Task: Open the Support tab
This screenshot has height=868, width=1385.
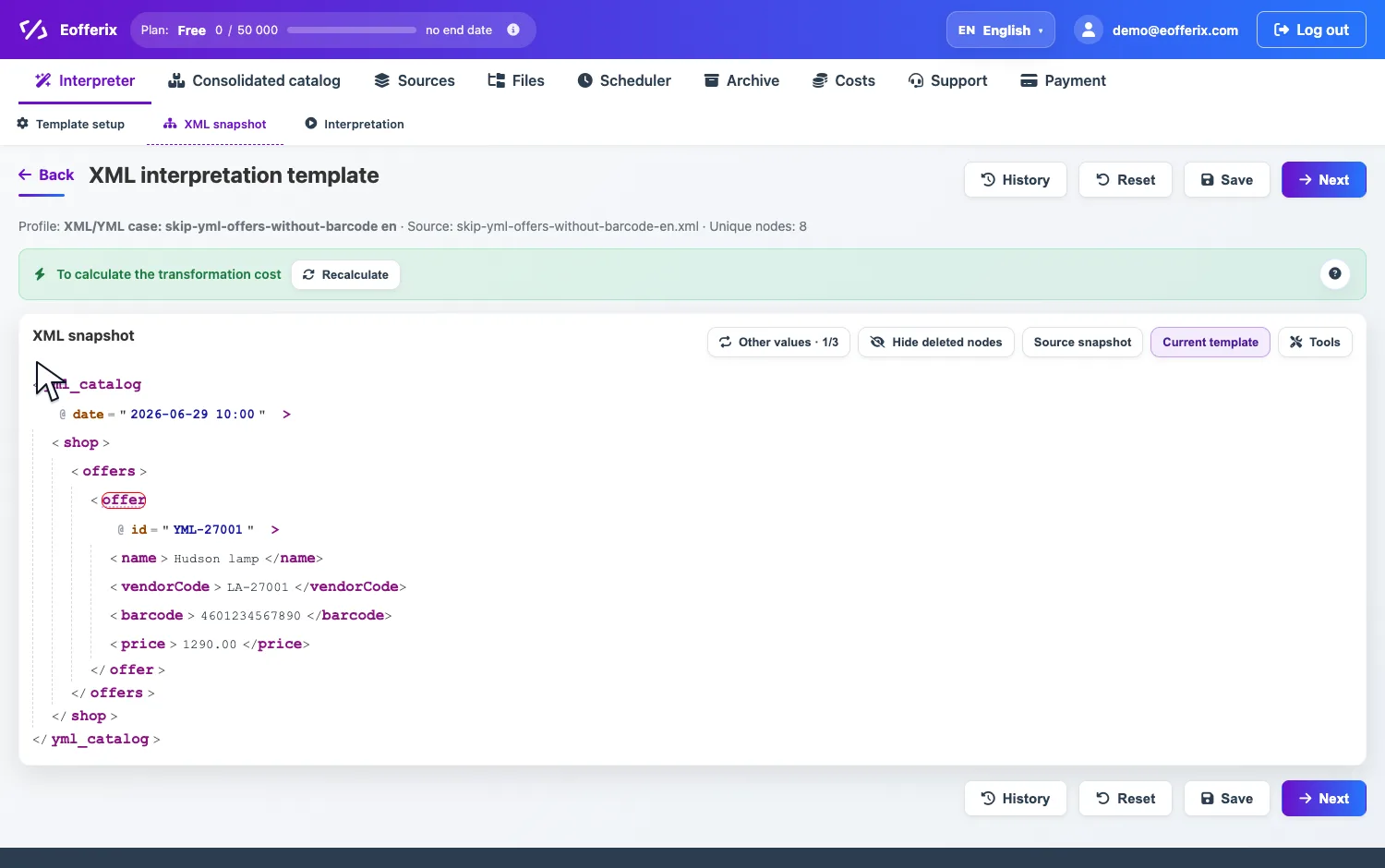Action: [947, 80]
